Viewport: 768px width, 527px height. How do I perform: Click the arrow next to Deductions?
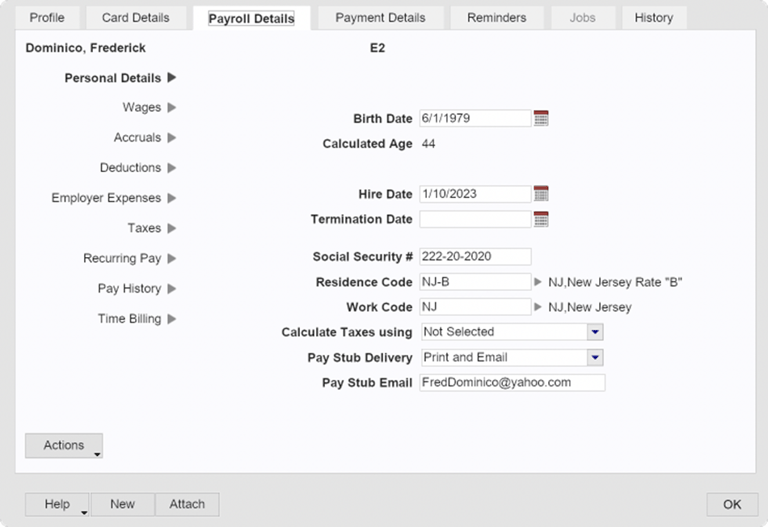tap(172, 168)
